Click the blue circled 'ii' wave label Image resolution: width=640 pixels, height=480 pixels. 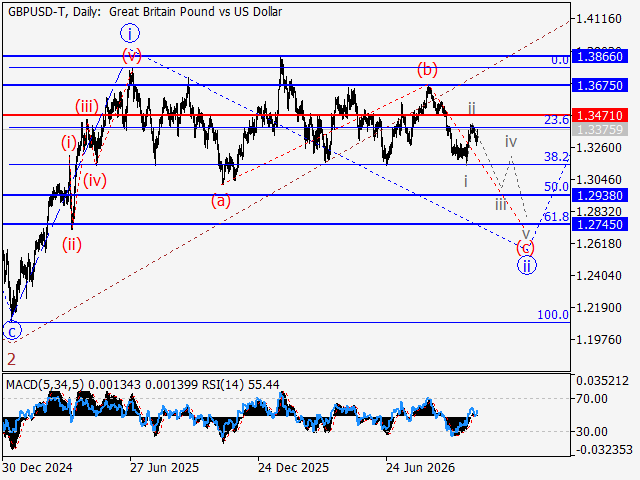click(x=527, y=266)
